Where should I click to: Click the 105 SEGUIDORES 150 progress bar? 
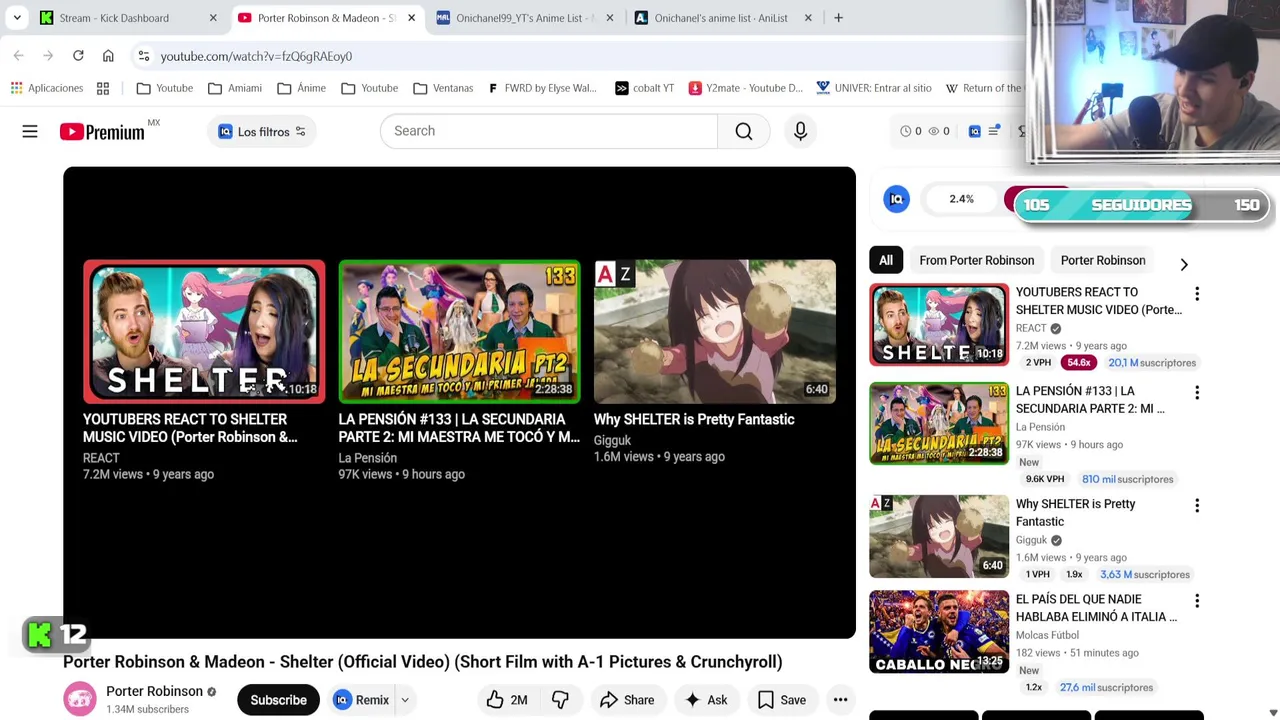coord(1141,205)
